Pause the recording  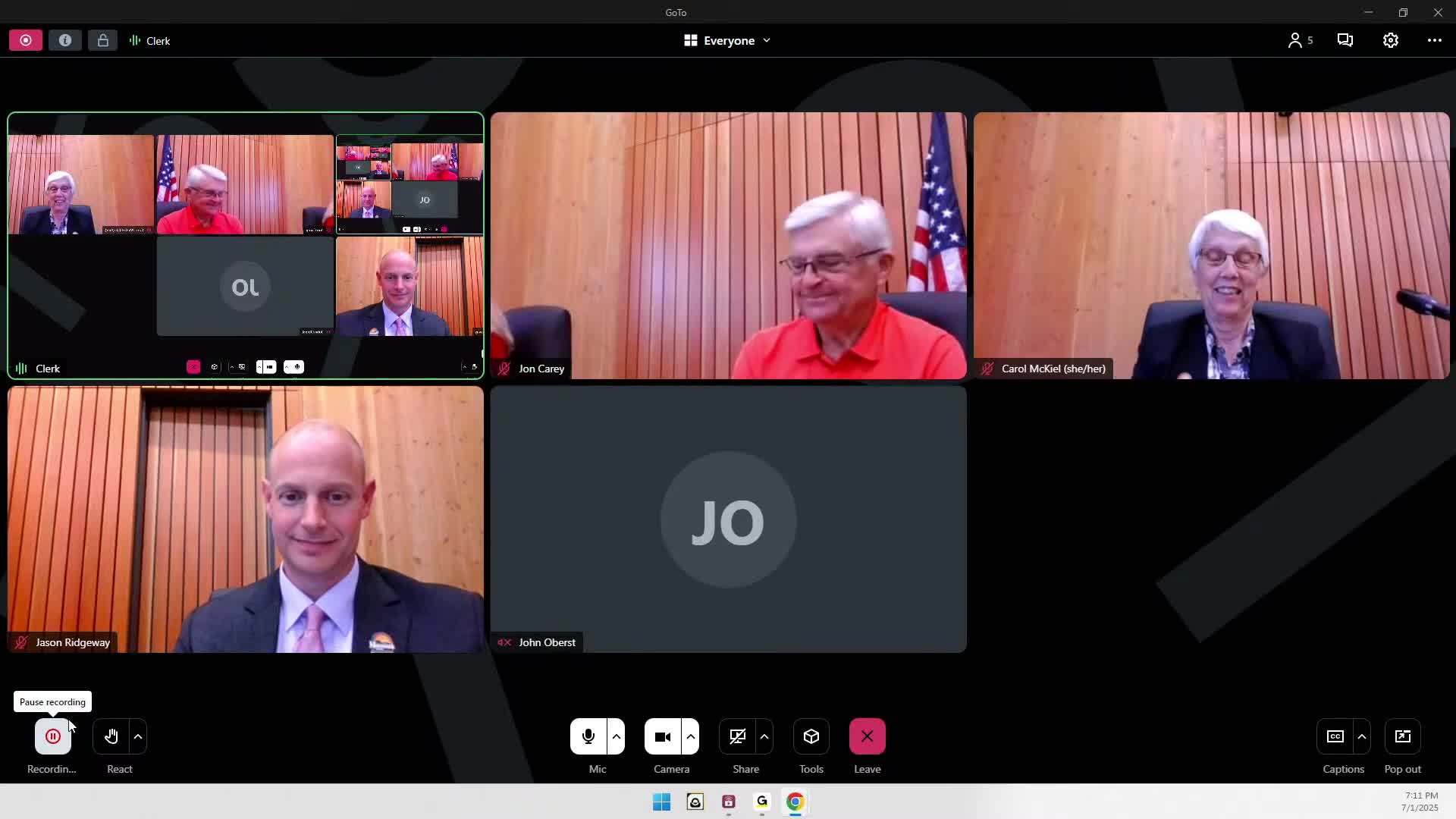52,736
